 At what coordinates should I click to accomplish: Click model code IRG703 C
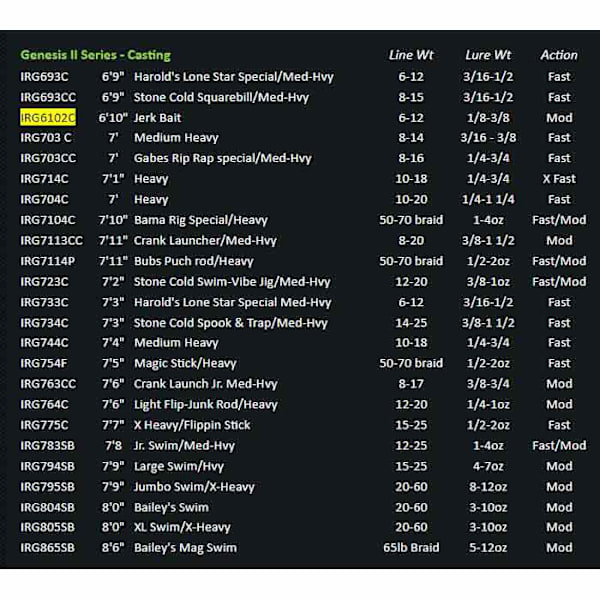tap(46, 137)
